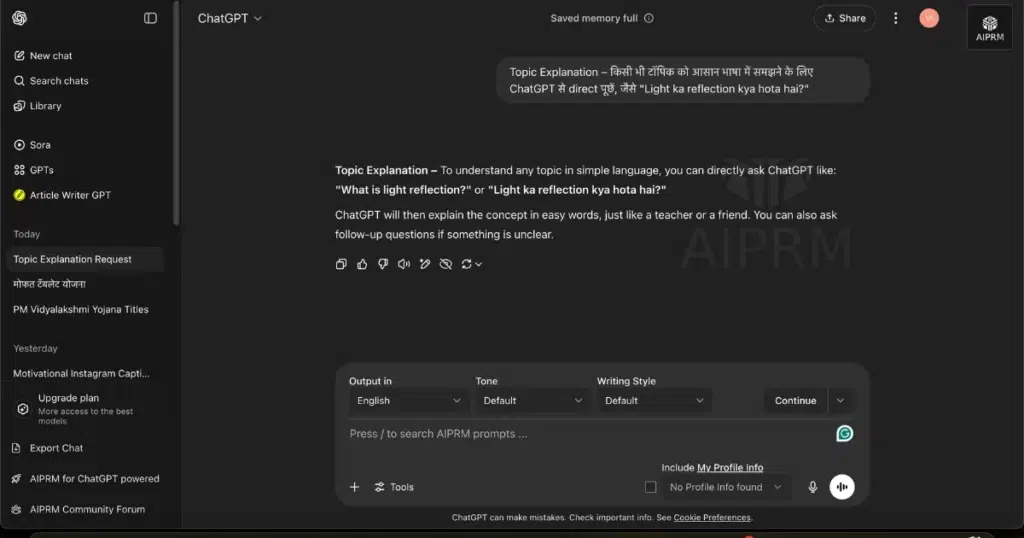
Task: Open the three-dot options menu
Action: pyautogui.click(x=895, y=18)
